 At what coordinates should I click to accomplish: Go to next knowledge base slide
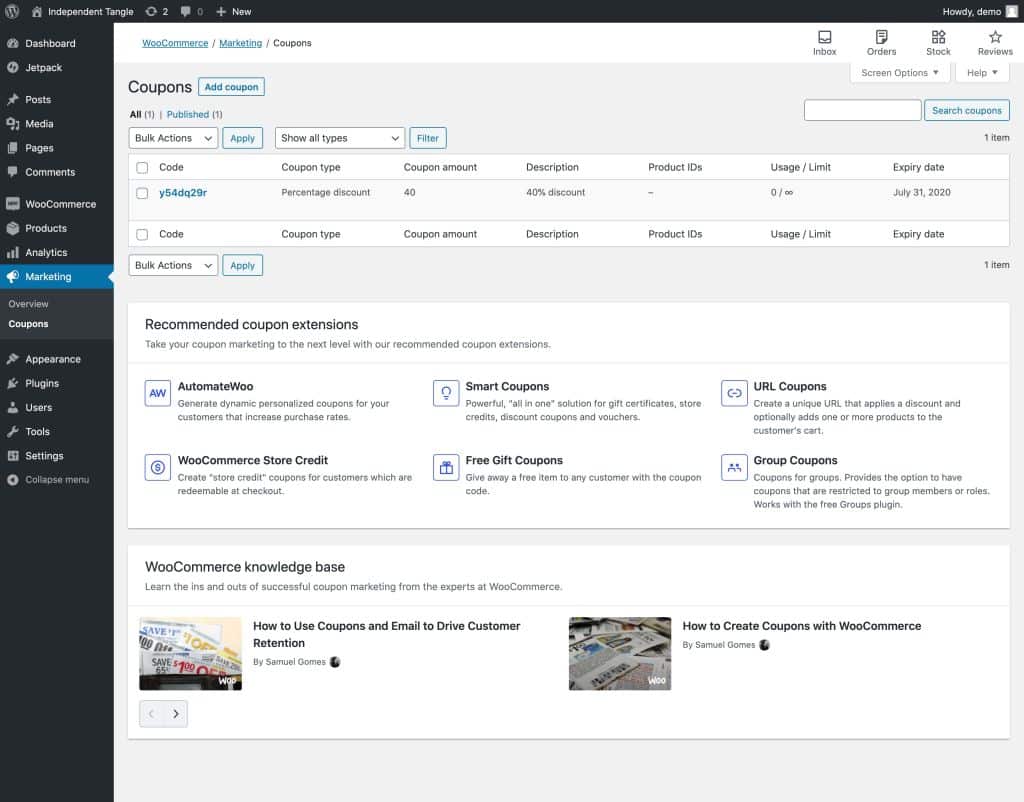[x=175, y=714]
